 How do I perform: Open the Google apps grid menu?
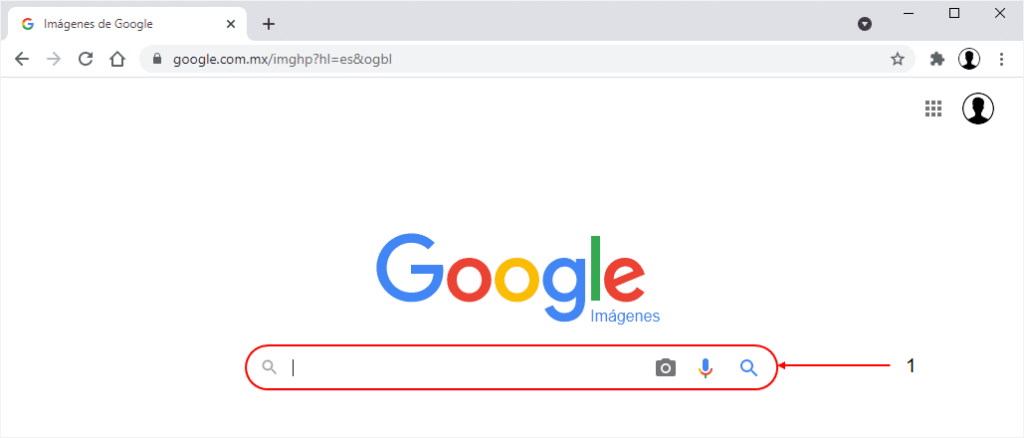pyautogui.click(x=934, y=108)
